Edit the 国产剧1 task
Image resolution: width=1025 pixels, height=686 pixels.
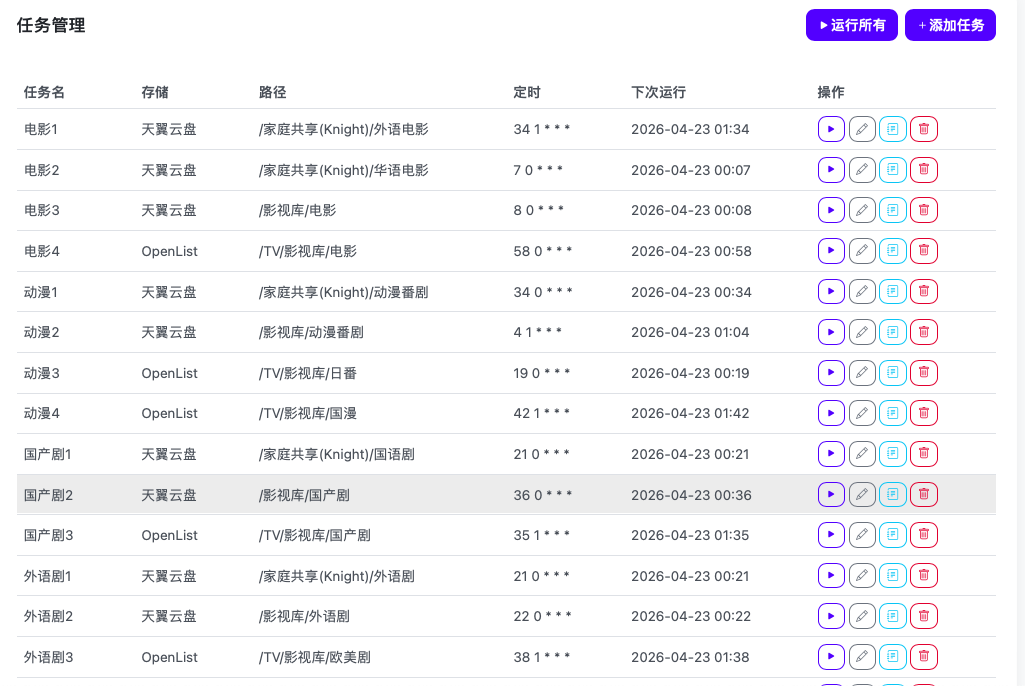coord(862,453)
